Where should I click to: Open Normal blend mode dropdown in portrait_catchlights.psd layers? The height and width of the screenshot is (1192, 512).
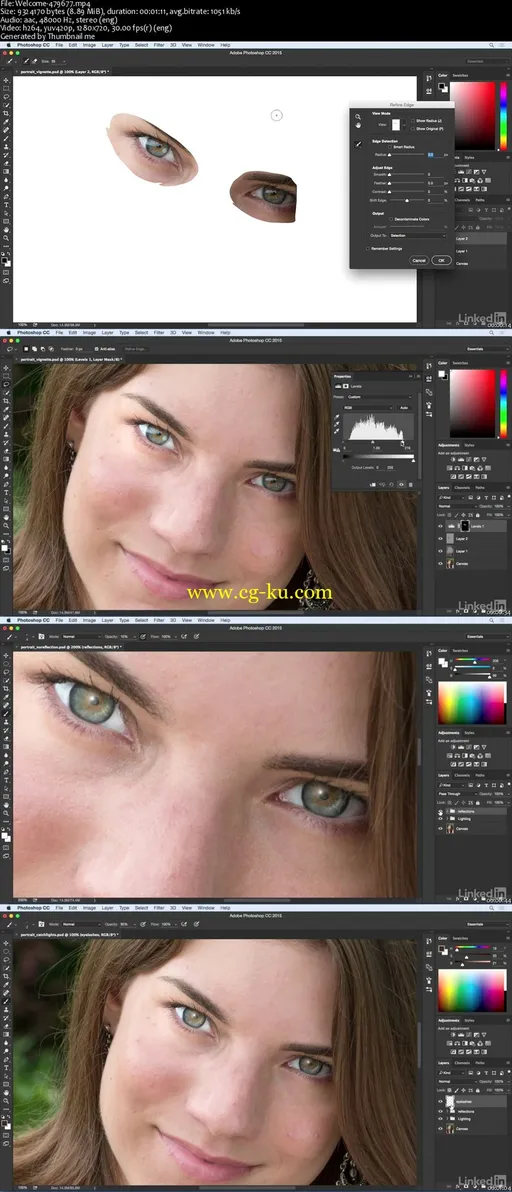457,1082
